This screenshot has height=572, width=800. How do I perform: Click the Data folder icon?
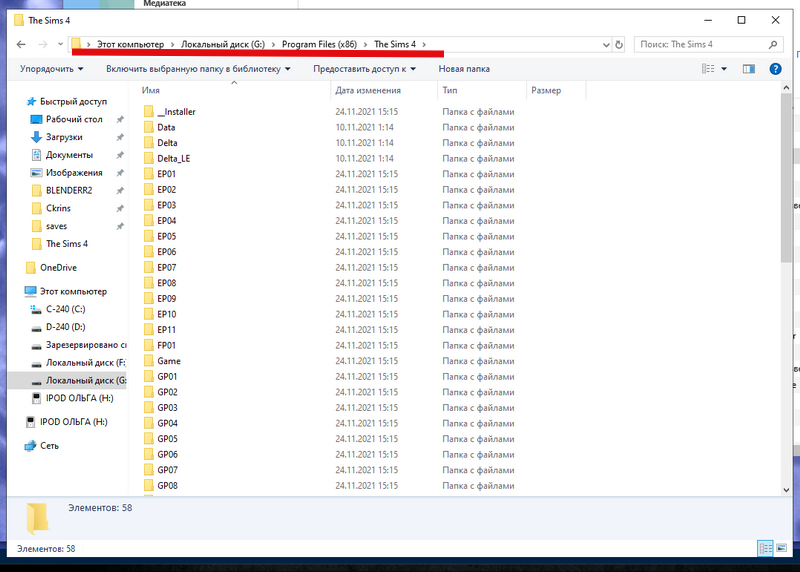tap(148, 127)
